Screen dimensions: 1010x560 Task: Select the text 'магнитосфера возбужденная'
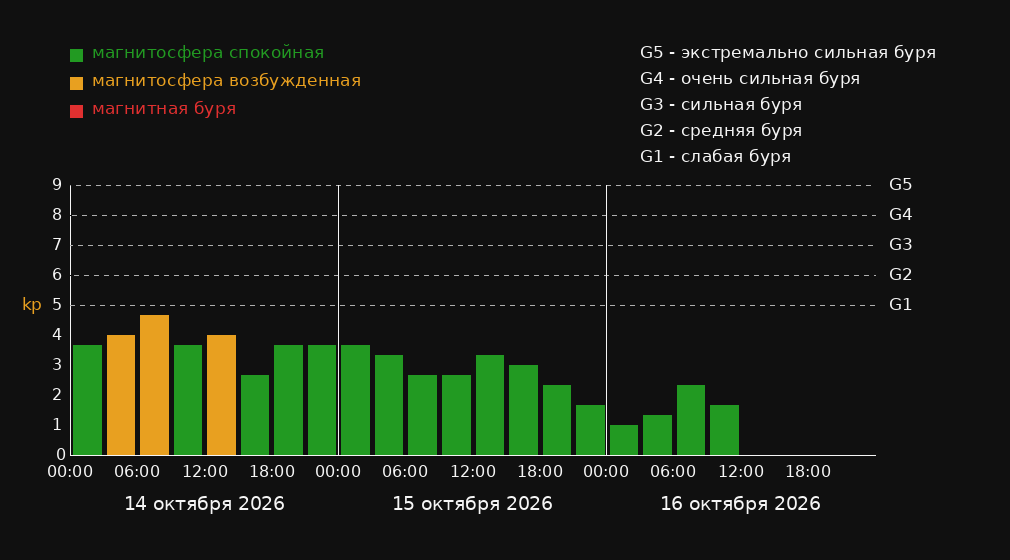[227, 81]
